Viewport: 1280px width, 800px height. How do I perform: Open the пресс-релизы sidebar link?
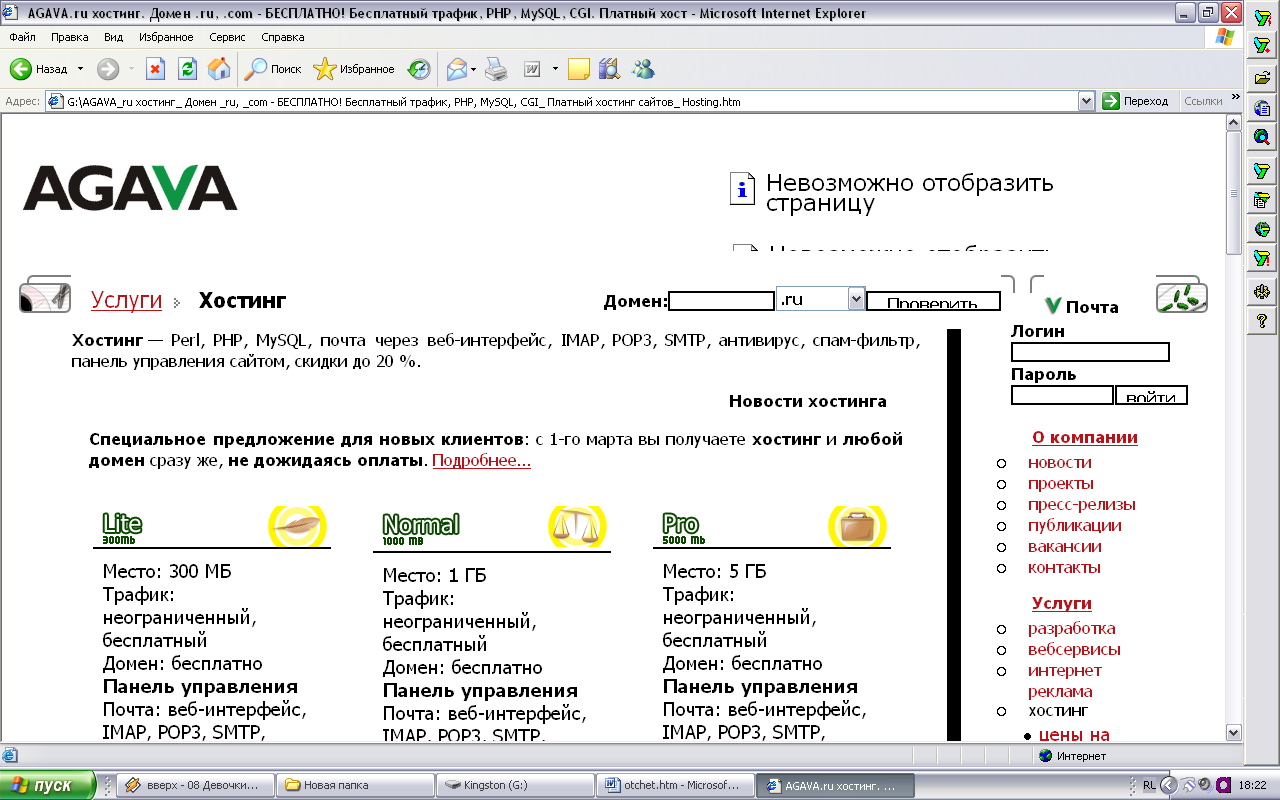[x=1082, y=504]
